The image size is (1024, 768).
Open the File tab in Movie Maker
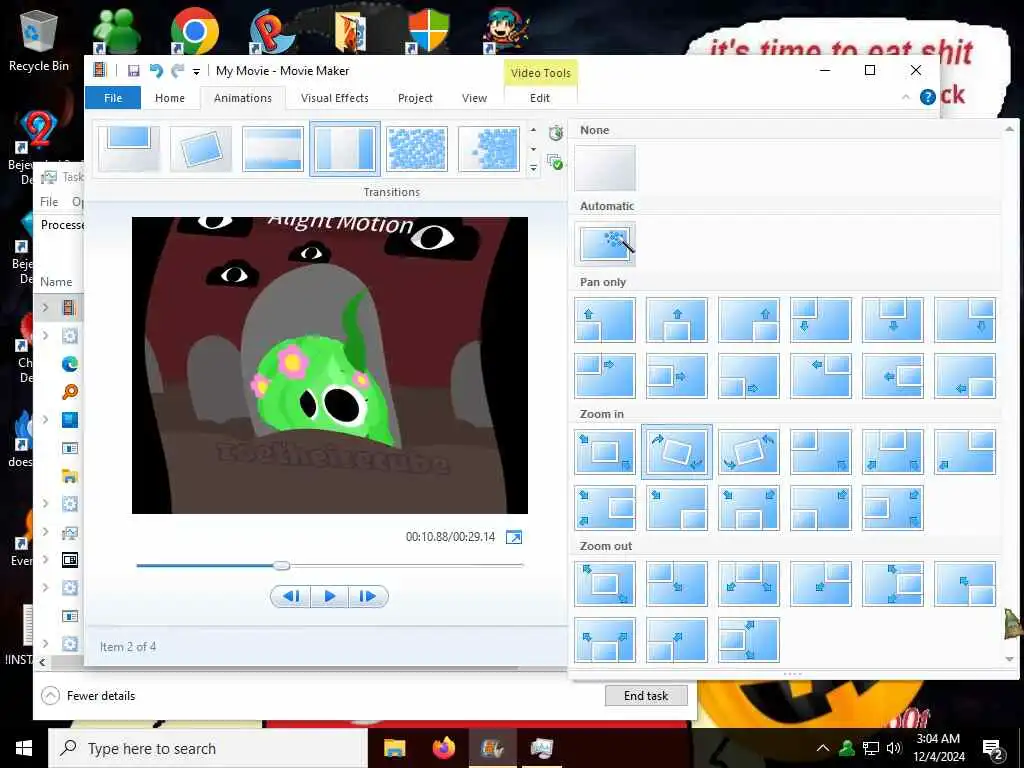click(x=113, y=98)
